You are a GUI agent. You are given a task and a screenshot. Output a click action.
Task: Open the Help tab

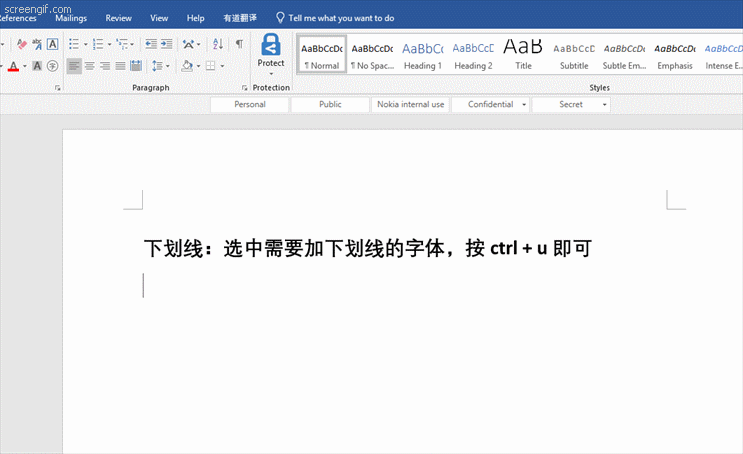pyautogui.click(x=195, y=18)
